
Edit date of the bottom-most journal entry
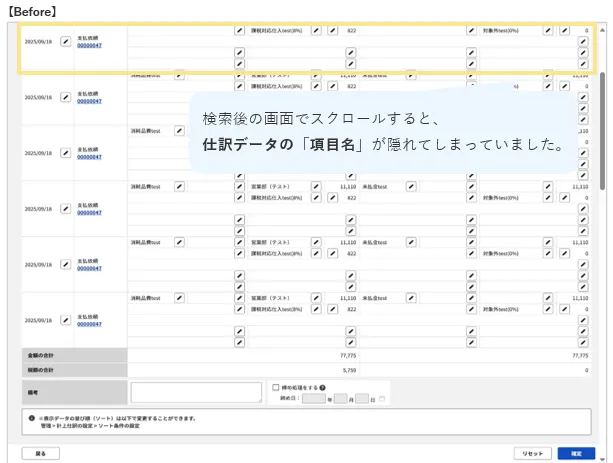point(66,321)
